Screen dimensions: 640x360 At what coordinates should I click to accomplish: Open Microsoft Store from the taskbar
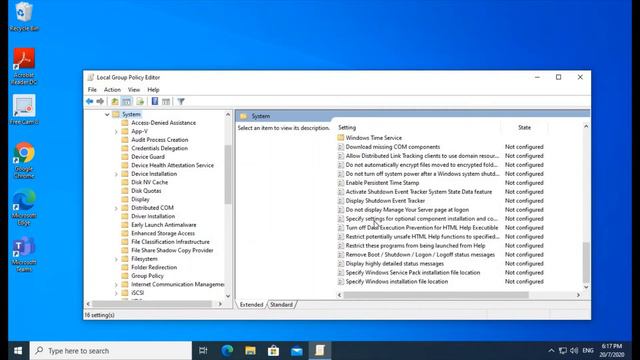pos(273,351)
